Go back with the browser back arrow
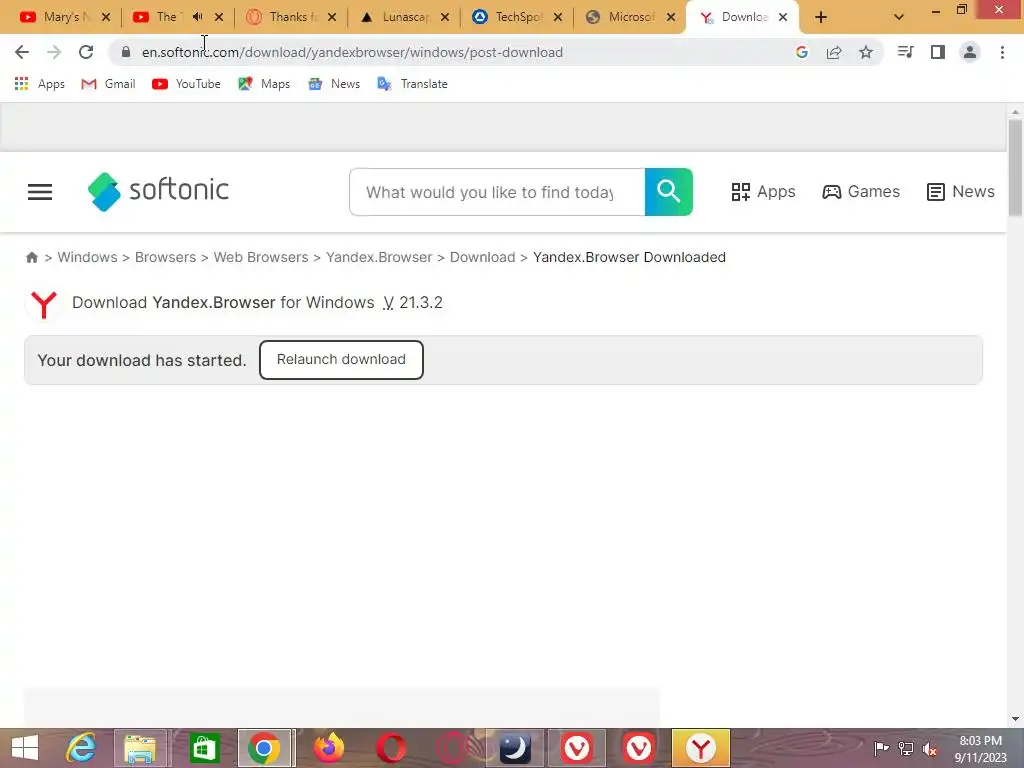1024x768 pixels. pos(22,52)
